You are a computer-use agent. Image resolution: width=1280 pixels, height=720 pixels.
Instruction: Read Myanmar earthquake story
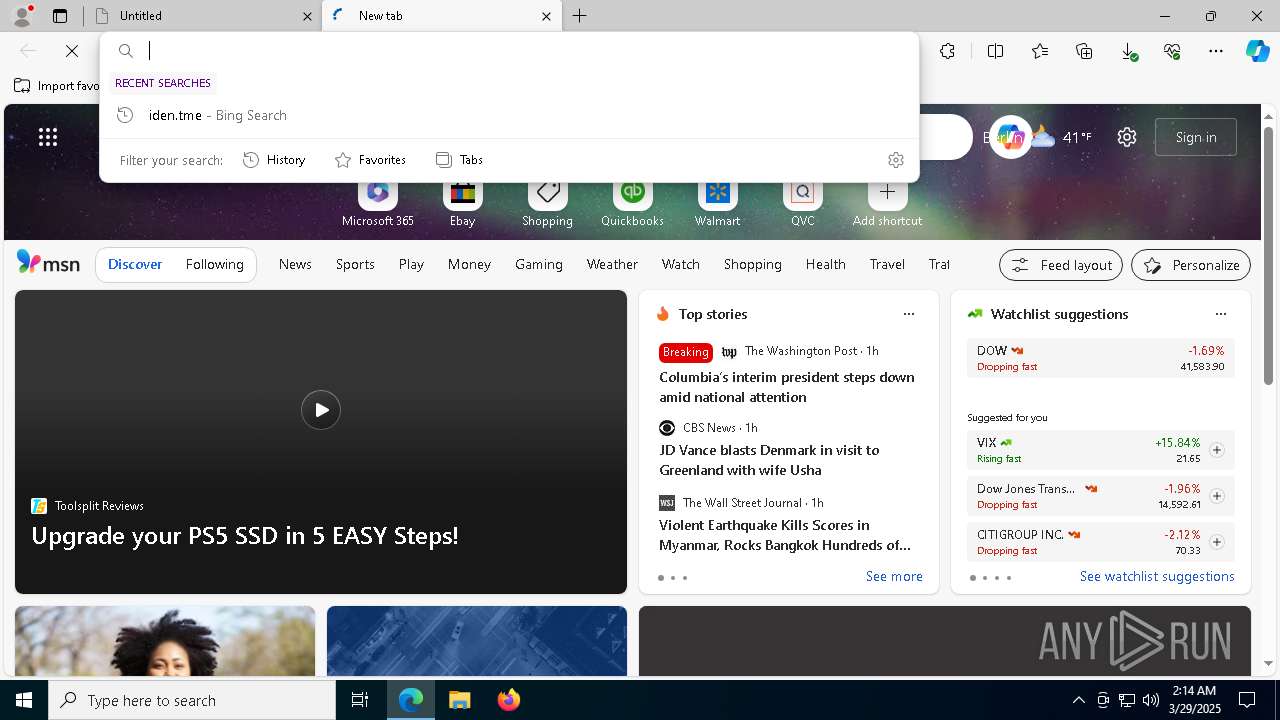point(785,535)
